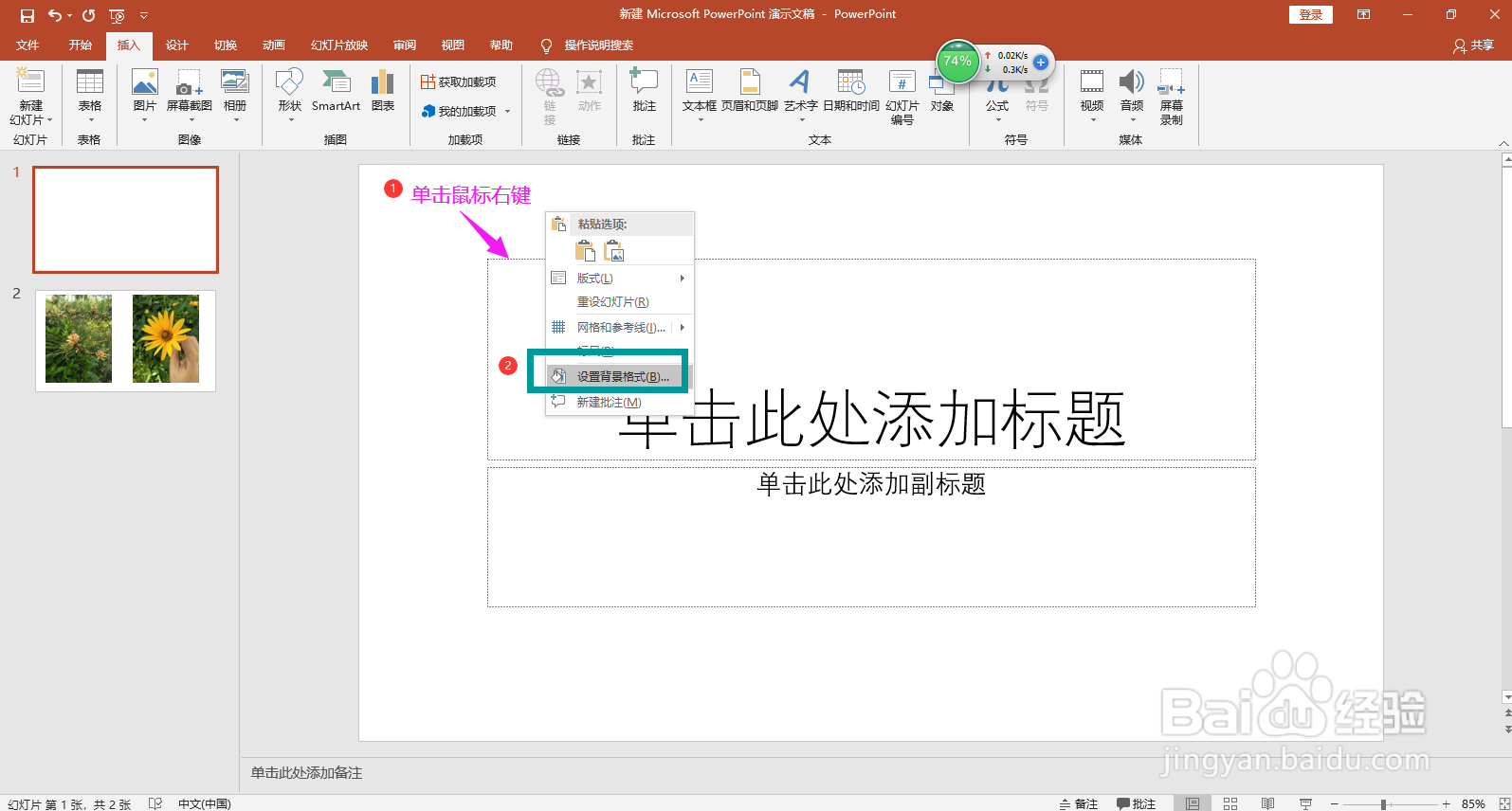This screenshot has height=811, width=1512.
Task: Expand the Layout (版式) submenu
Action: 619,278
